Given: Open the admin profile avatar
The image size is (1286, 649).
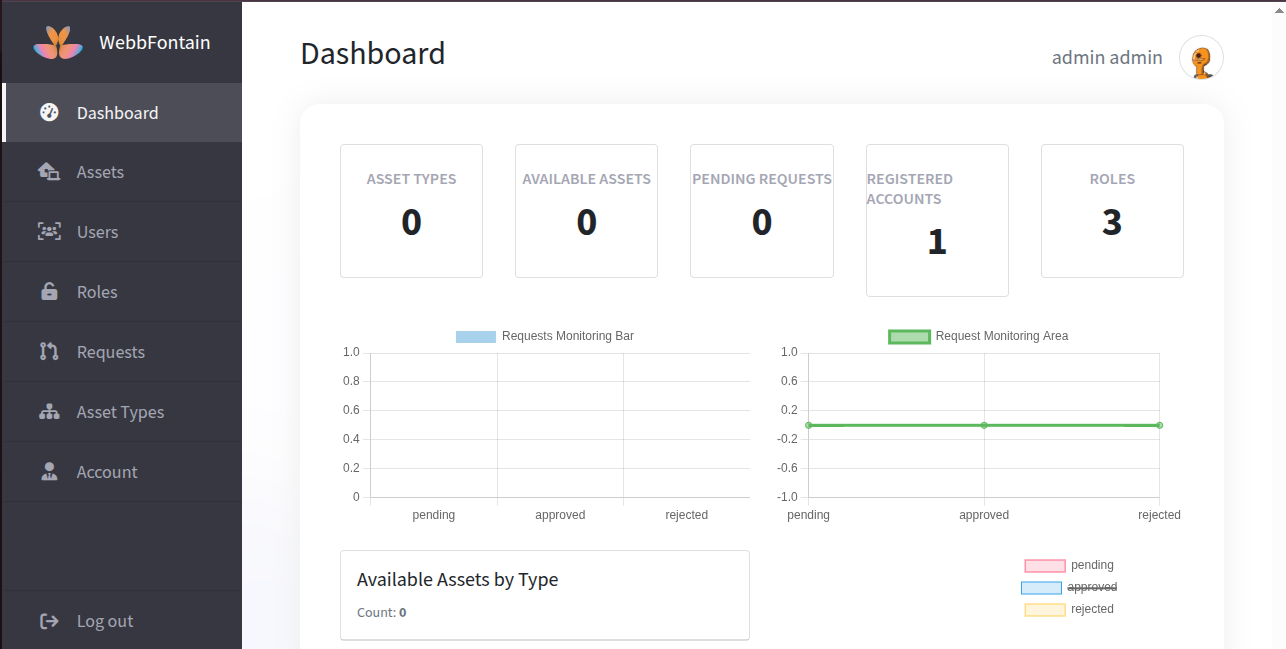Looking at the screenshot, I should tap(1201, 58).
